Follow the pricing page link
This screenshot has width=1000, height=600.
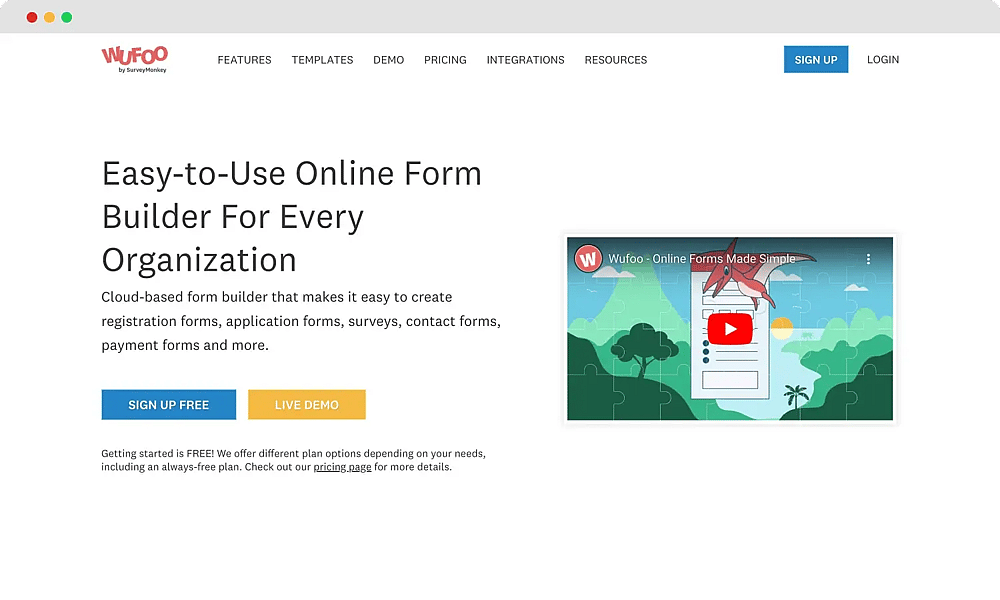342,467
